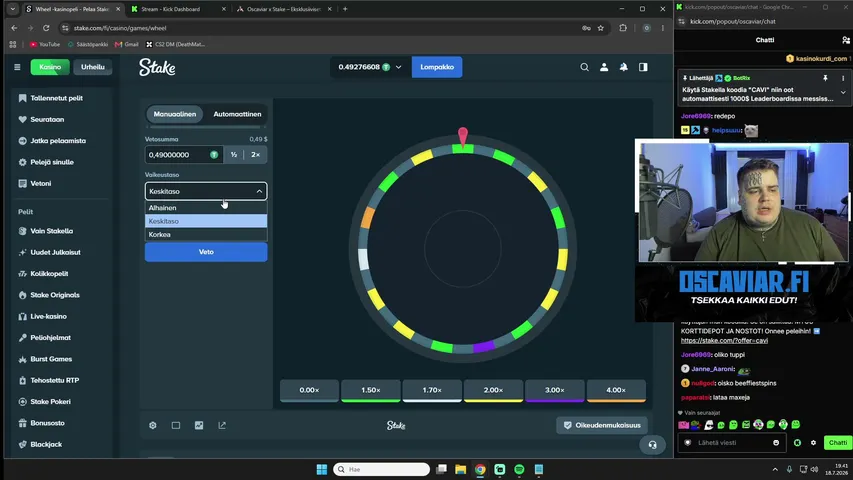This screenshot has height=480, width=853.
Task: Choose Korkea difficulty option
Action: pos(206,235)
